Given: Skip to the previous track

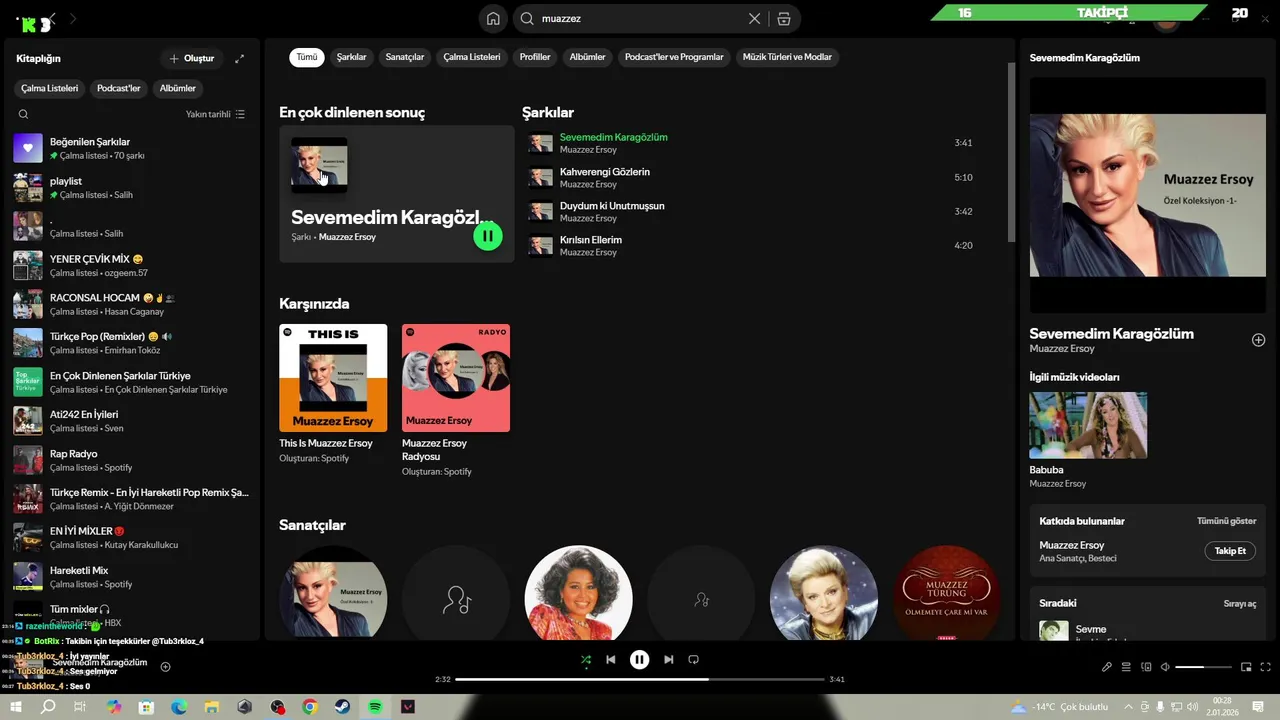Looking at the screenshot, I should pos(610,659).
